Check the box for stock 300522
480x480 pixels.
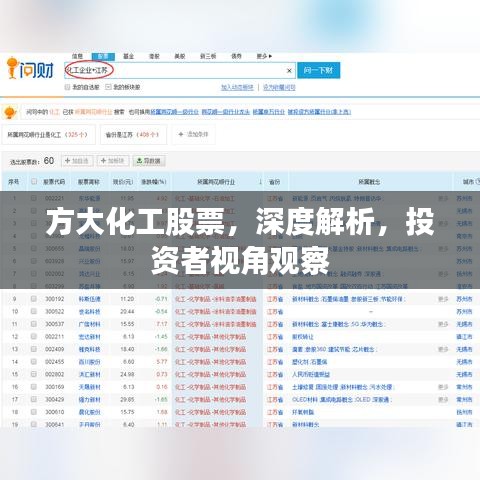point(34,311)
